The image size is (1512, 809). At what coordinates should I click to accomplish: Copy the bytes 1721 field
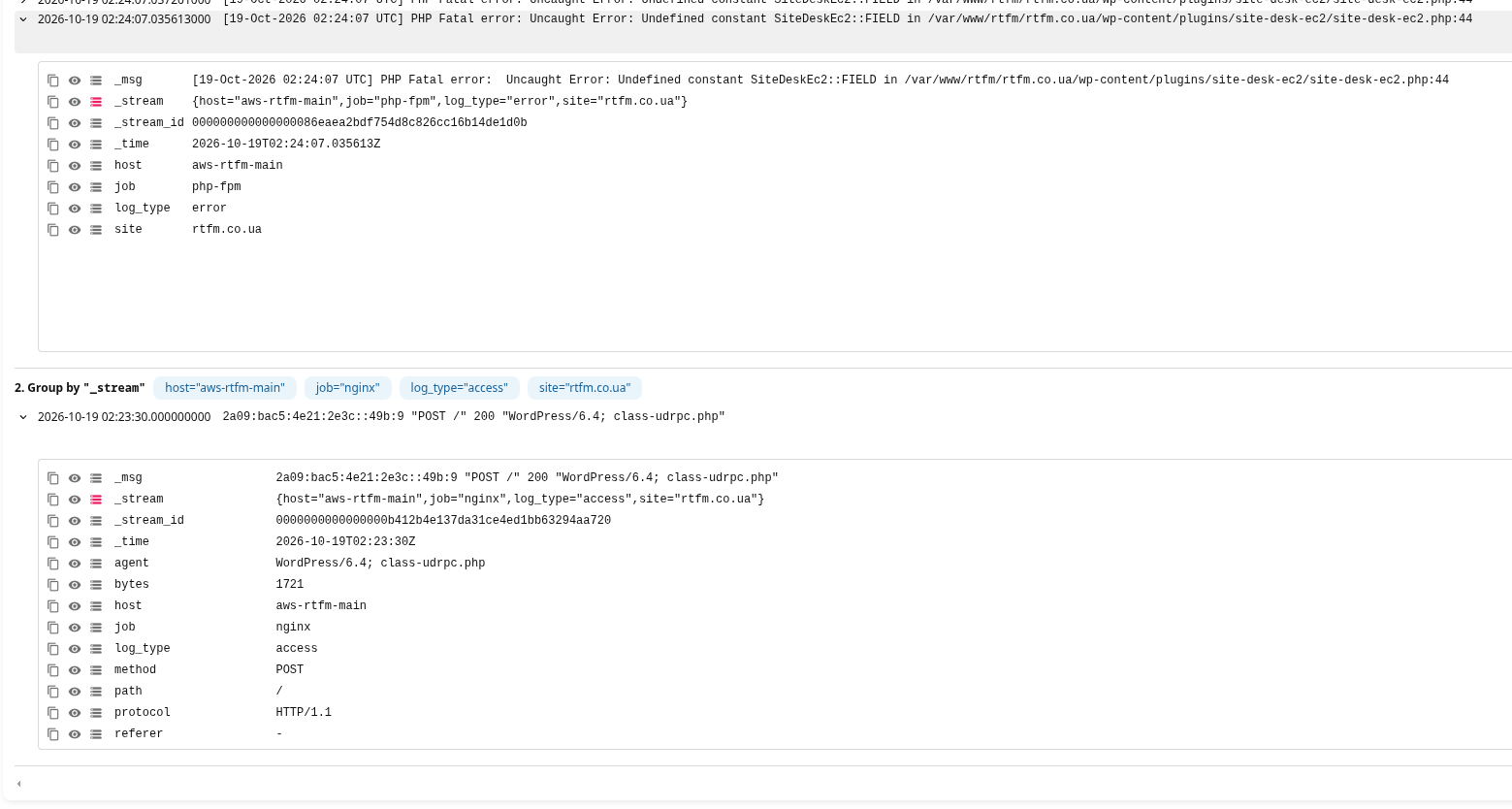(x=53, y=585)
